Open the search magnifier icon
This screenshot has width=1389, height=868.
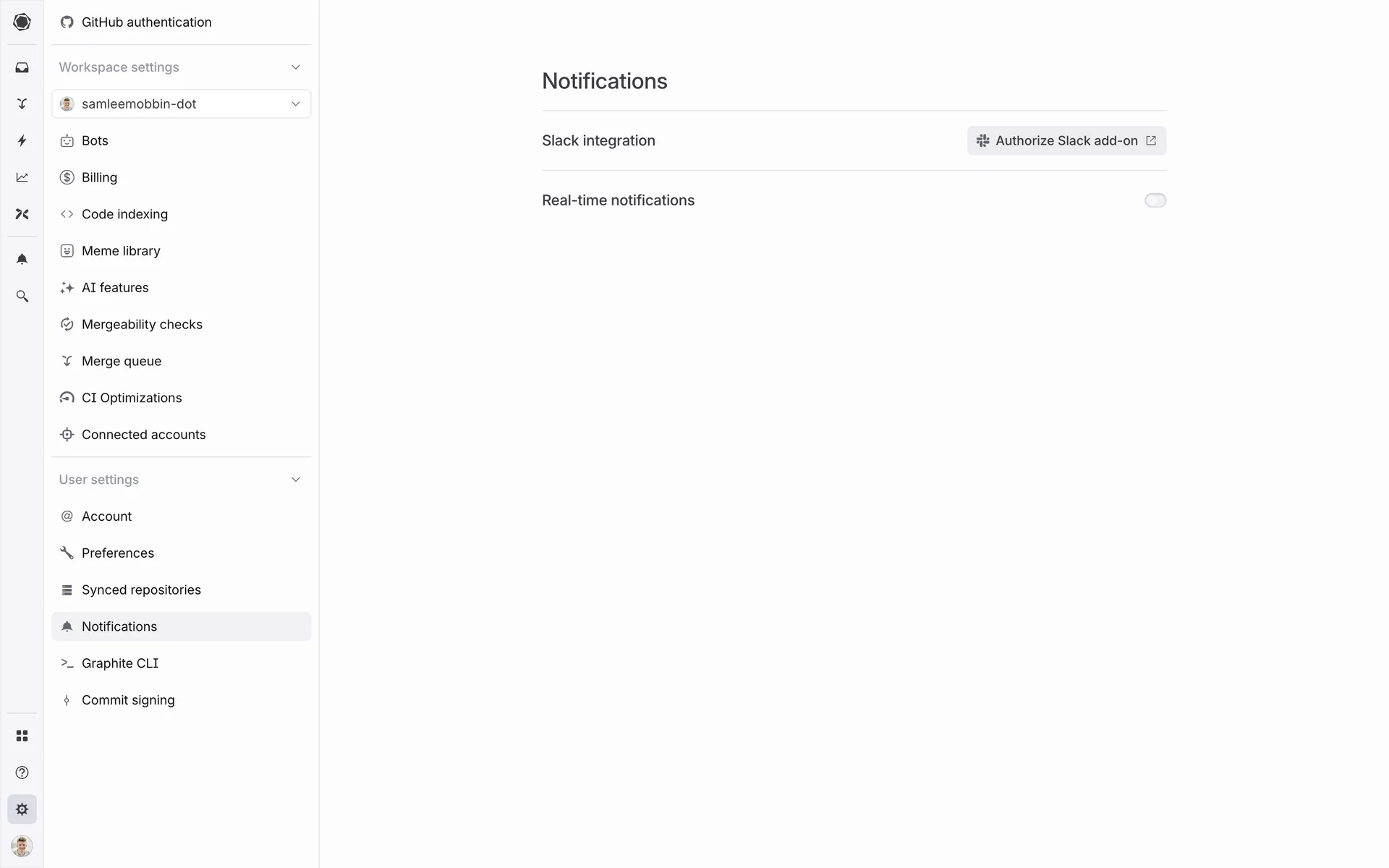(22, 297)
